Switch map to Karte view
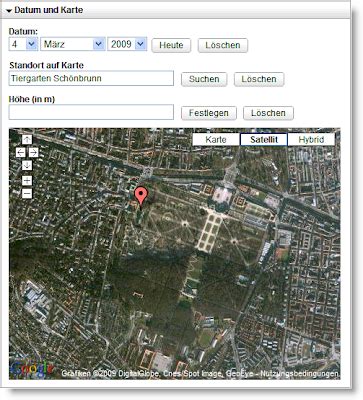 pos(216,139)
